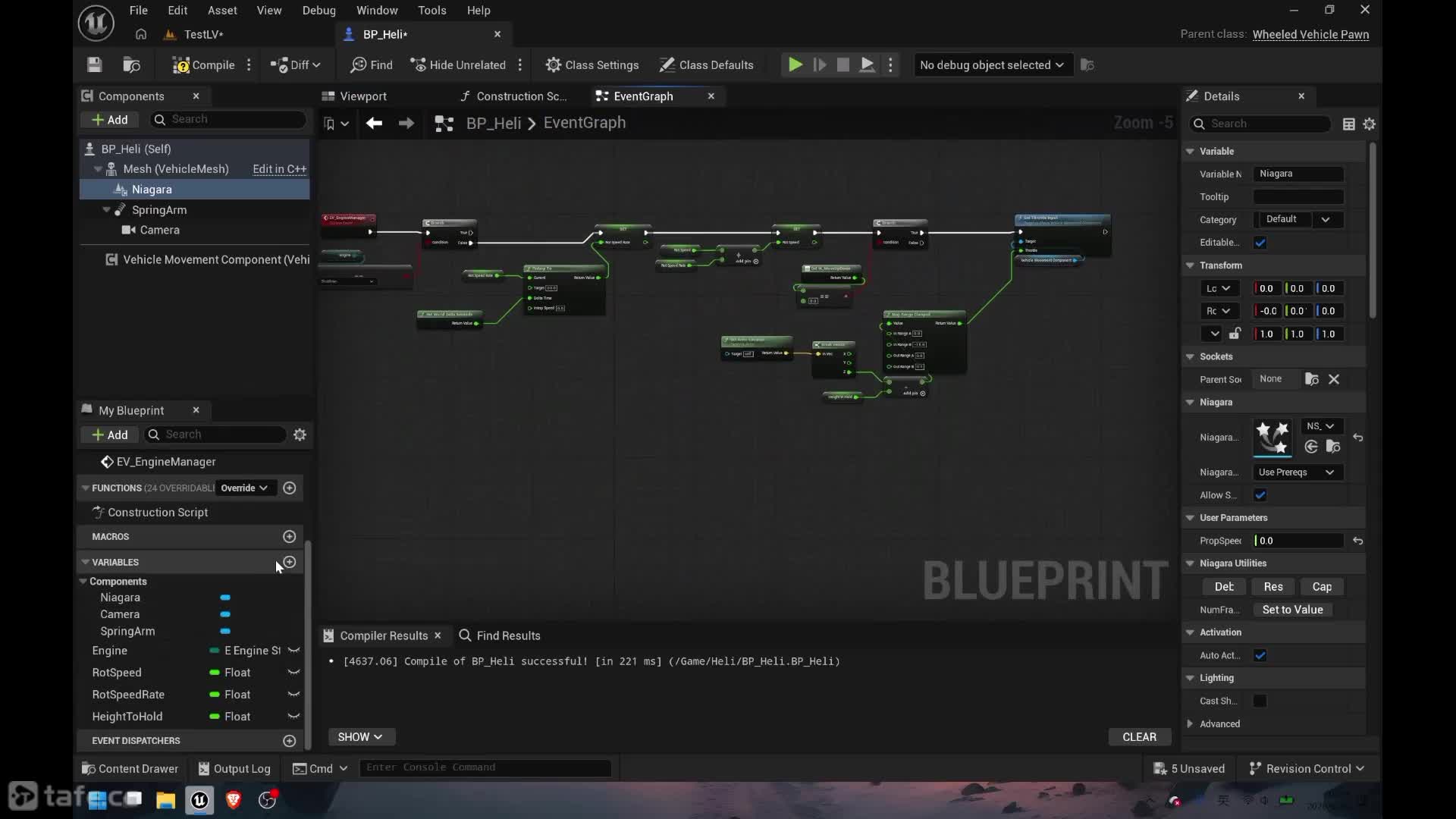Click the Niagara system asset thumbnail
The height and width of the screenshot is (819, 1456).
1272,438
